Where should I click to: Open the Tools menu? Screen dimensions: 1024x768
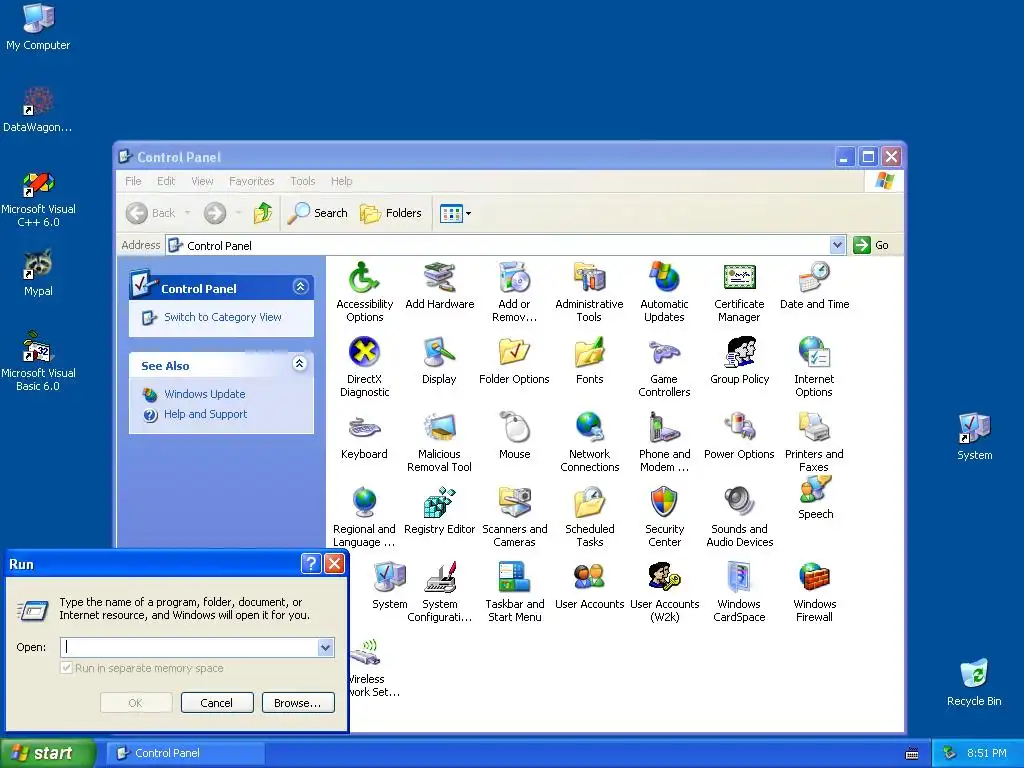[x=302, y=181]
